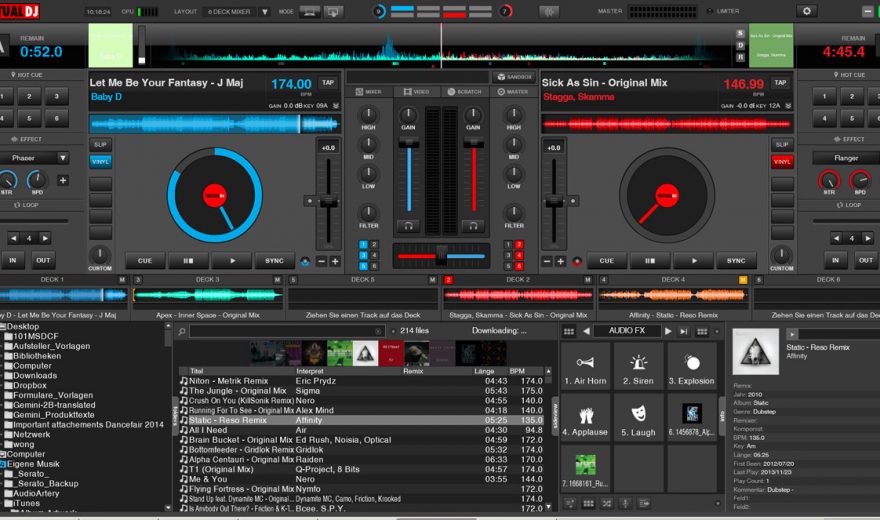Play the Explosion sample pad
880x520 pixels.
tap(692, 367)
